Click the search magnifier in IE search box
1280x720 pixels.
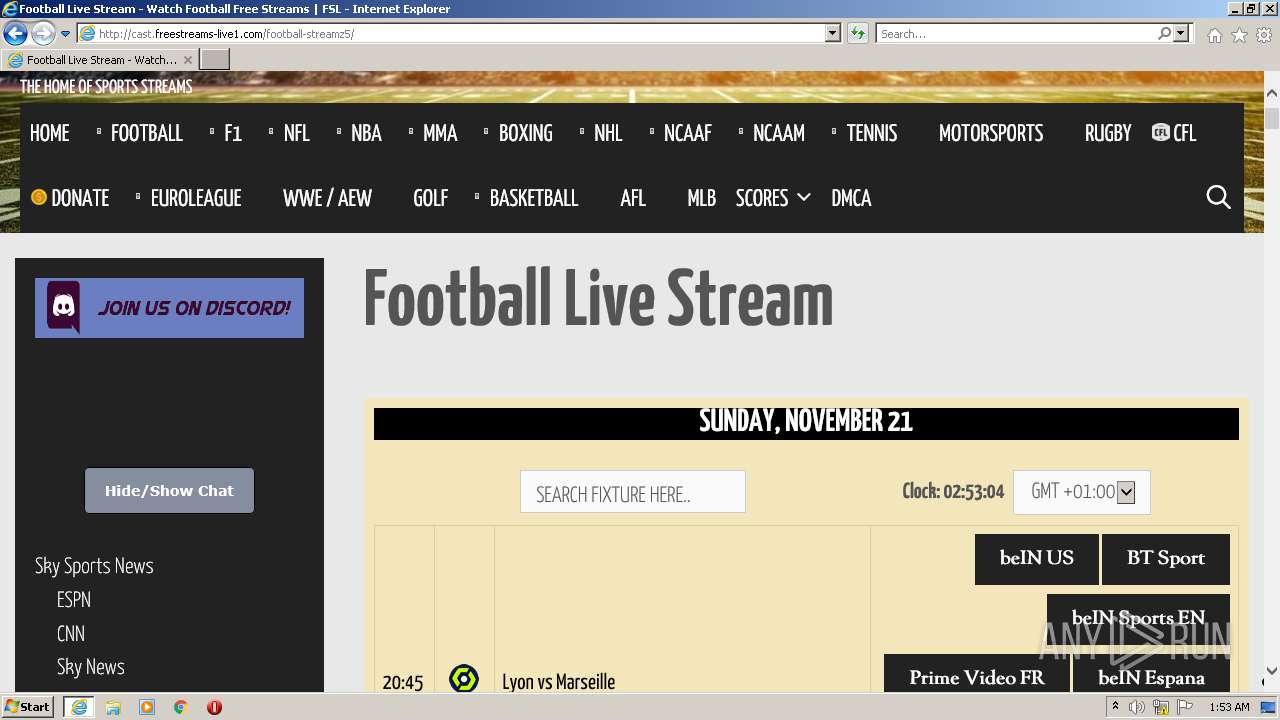click(x=1164, y=34)
